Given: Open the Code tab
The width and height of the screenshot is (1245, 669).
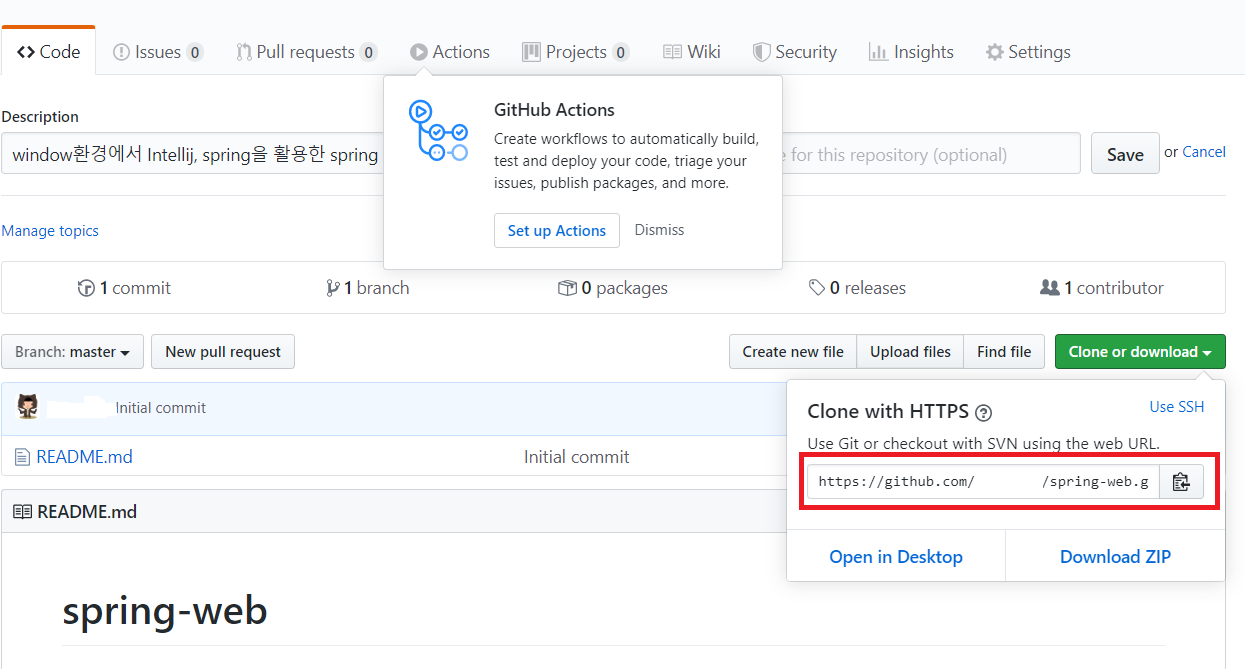Looking at the screenshot, I should point(48,52).
